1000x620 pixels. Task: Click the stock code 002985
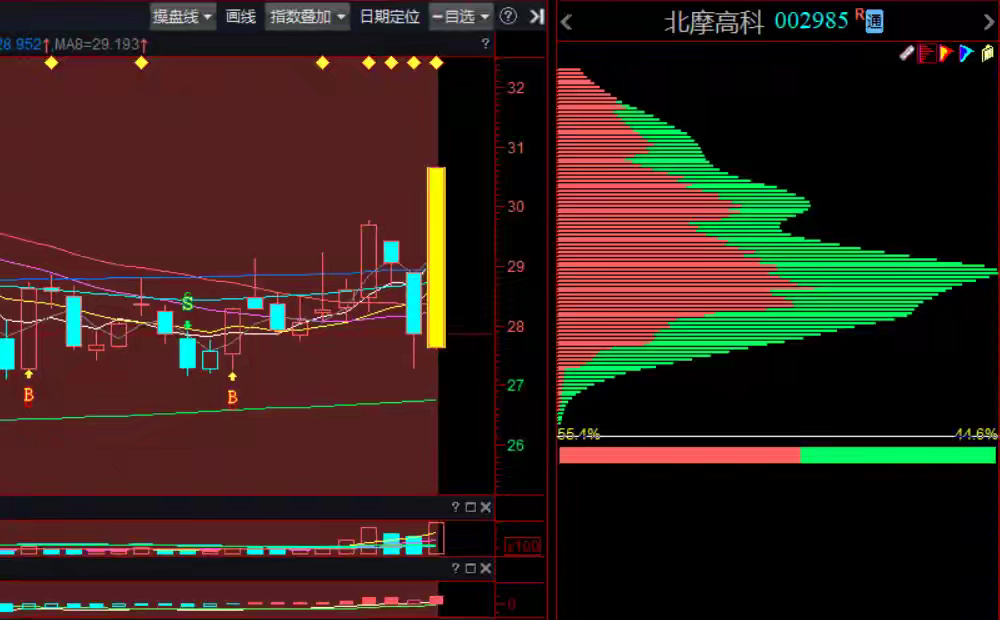(x=811, y=20)
